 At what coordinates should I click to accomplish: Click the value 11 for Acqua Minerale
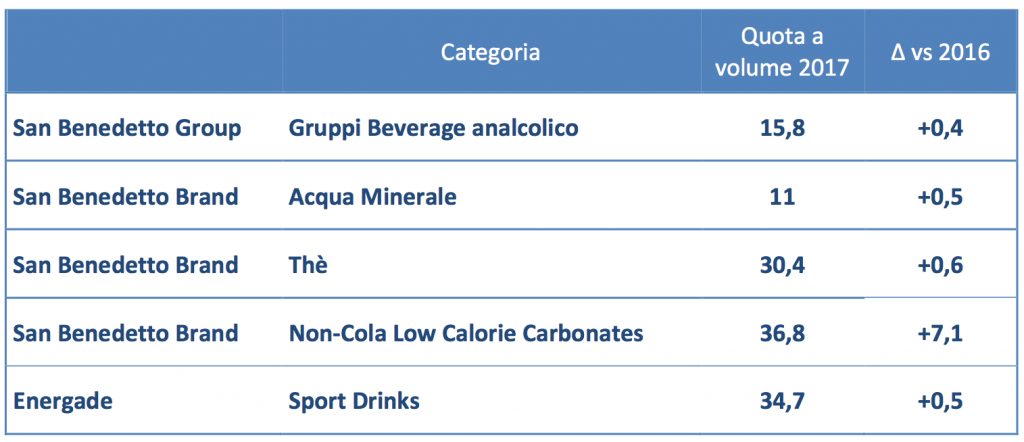(782, 197)
